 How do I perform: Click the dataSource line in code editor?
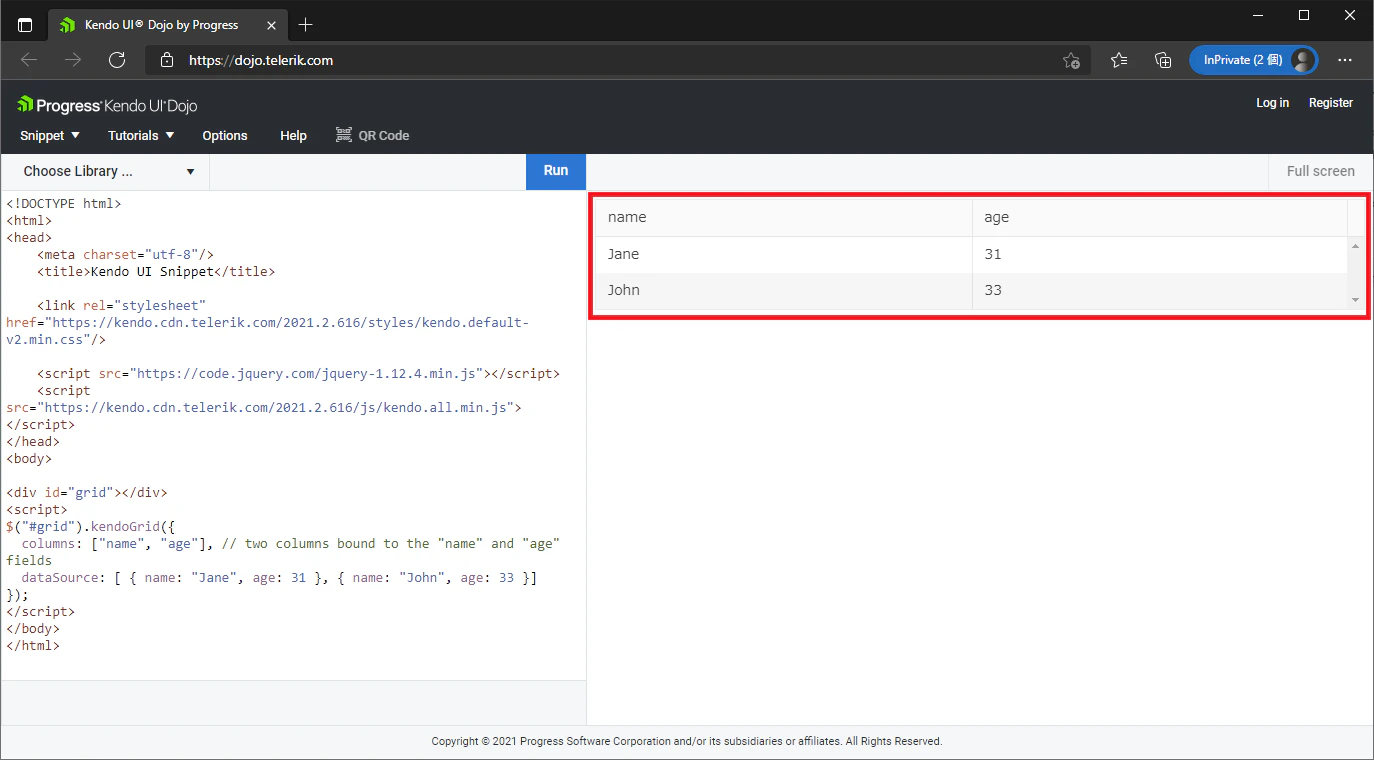[x=280, y=578]
